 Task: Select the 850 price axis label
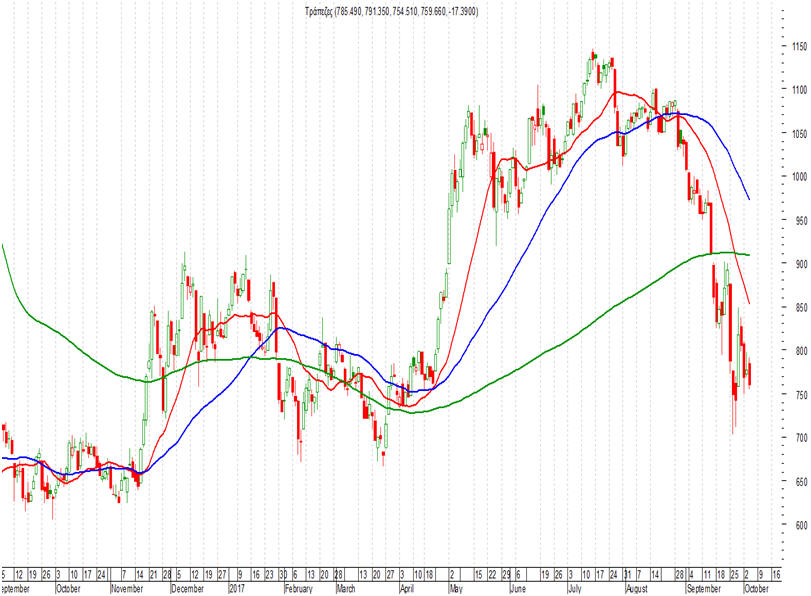coord(801,307)
